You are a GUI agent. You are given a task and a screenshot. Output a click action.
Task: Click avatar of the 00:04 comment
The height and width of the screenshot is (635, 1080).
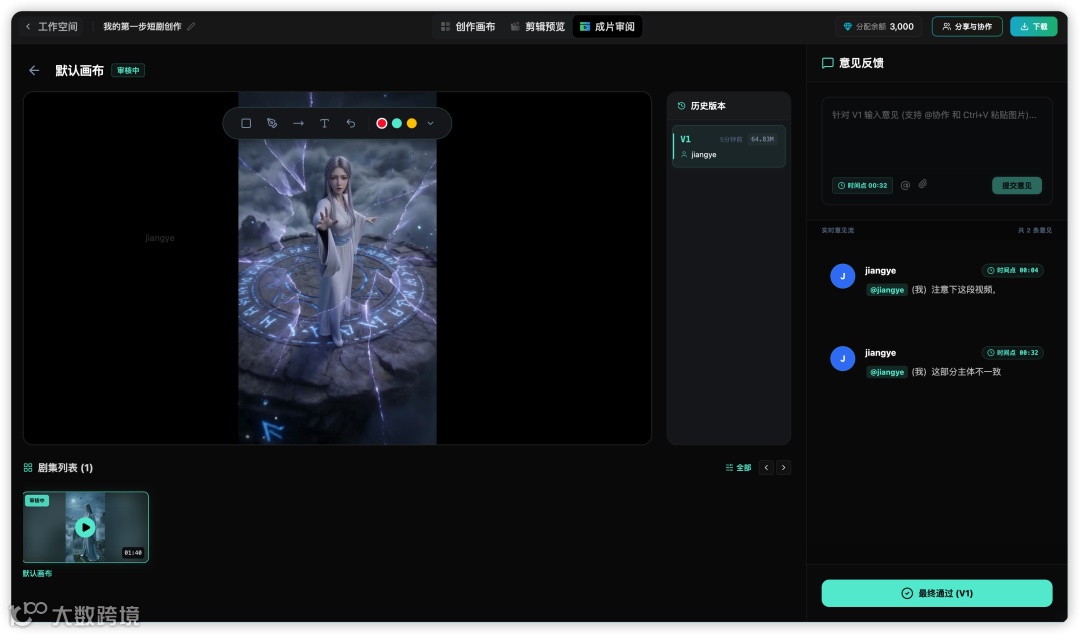[x=842, y=276]
